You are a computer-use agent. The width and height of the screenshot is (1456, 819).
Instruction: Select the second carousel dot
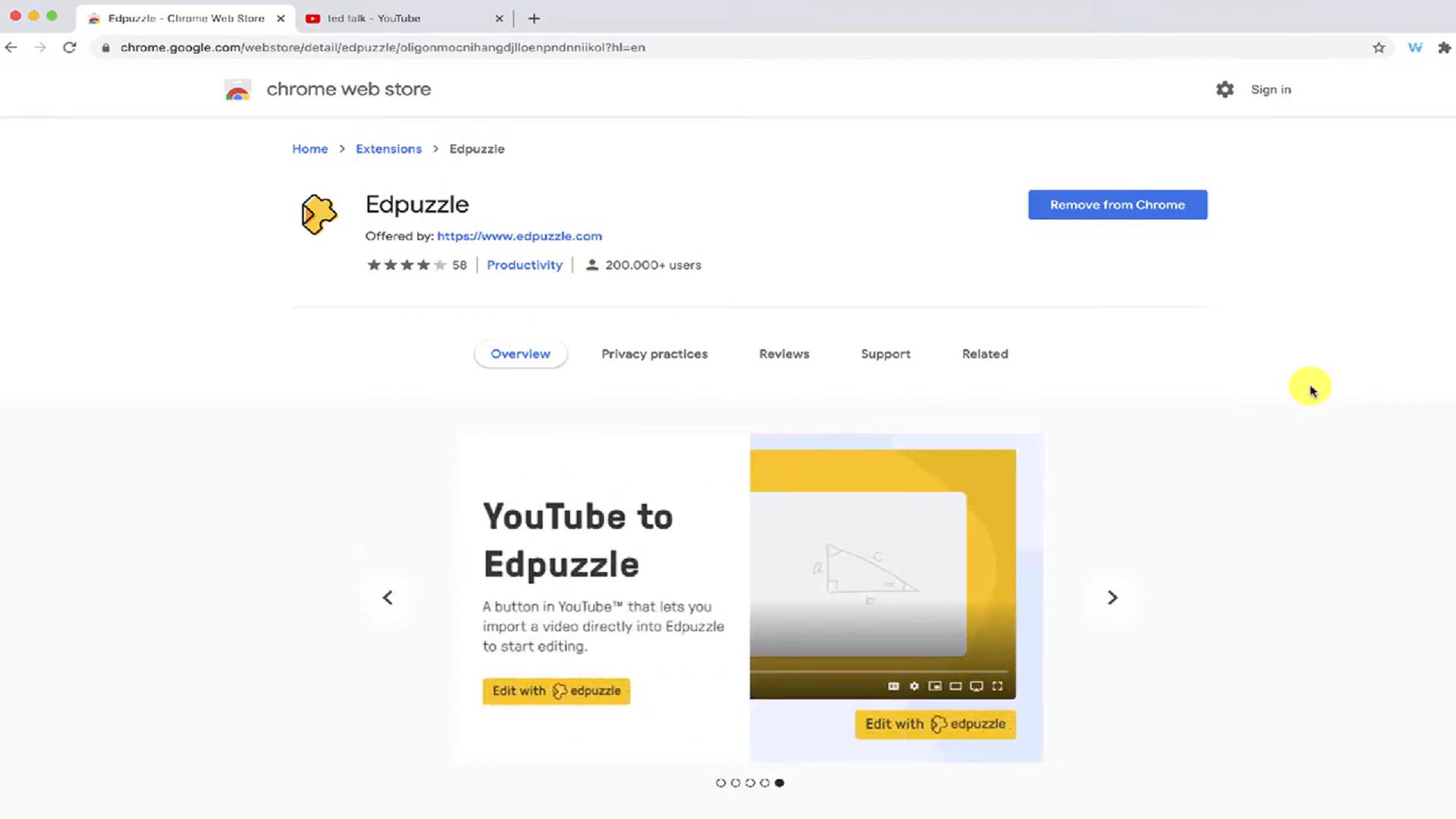click(x=736, y=783)
